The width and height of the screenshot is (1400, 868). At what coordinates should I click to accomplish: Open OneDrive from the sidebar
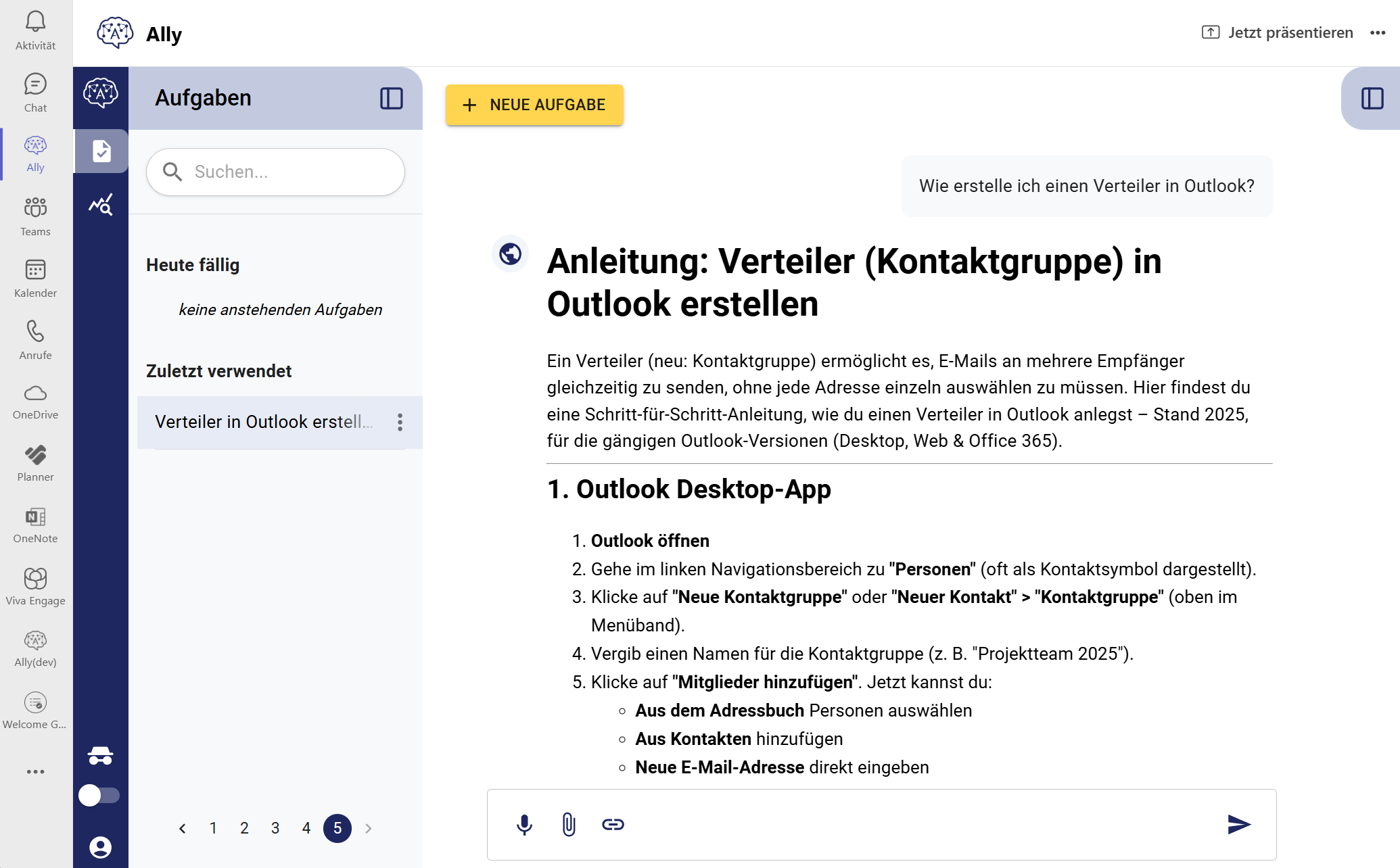35,402
